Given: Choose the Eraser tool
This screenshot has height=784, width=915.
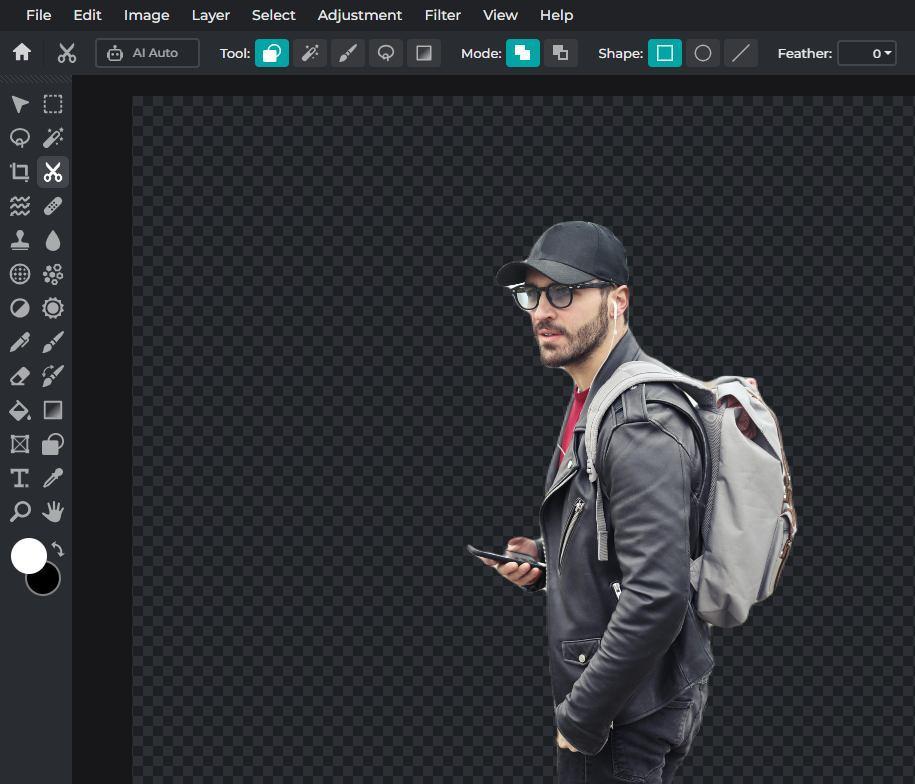Looking at the screenshot, I should coord(19,376).
